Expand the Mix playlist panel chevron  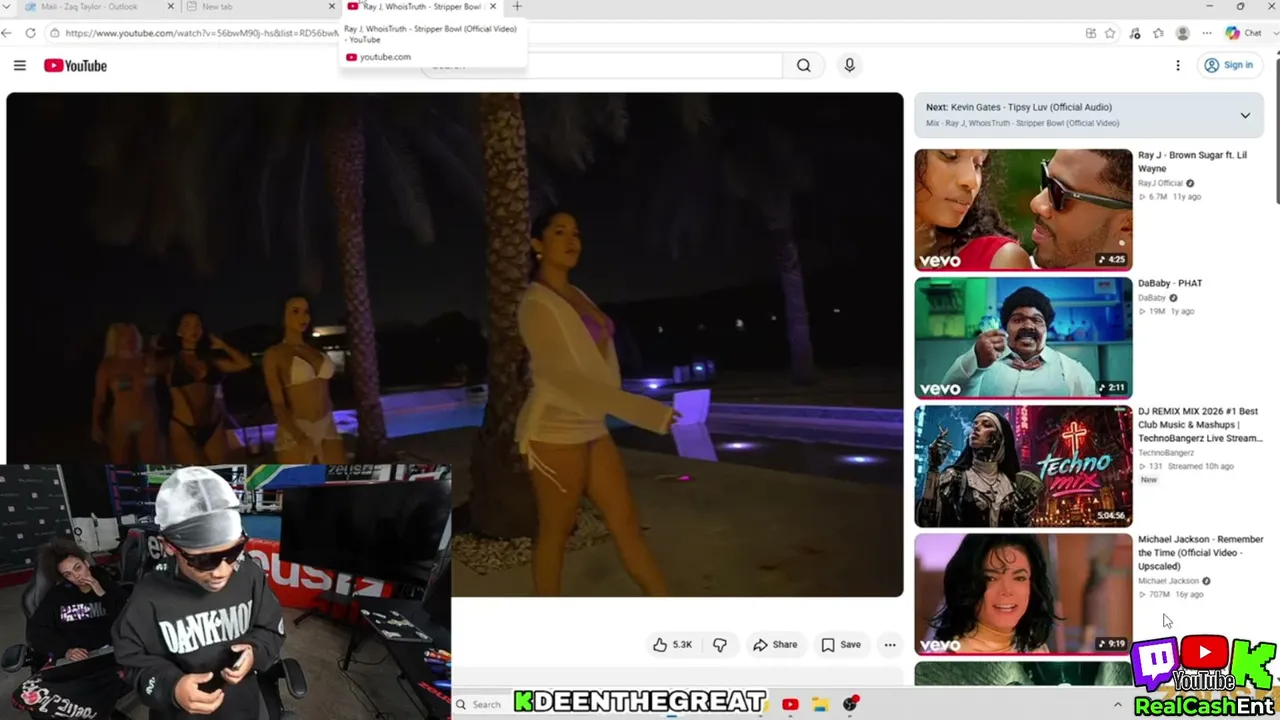pos(1245,115)
